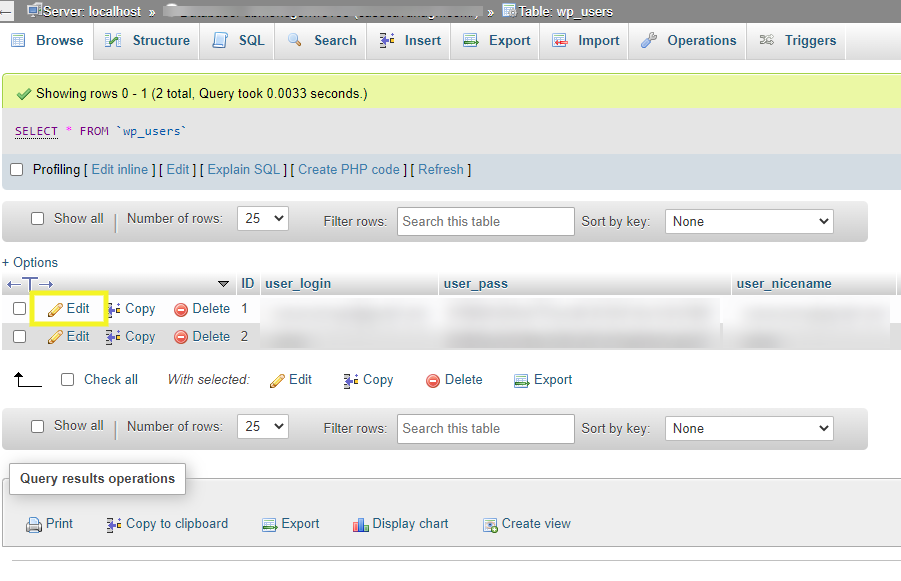Sort by user_pass column header

point(476,283)
